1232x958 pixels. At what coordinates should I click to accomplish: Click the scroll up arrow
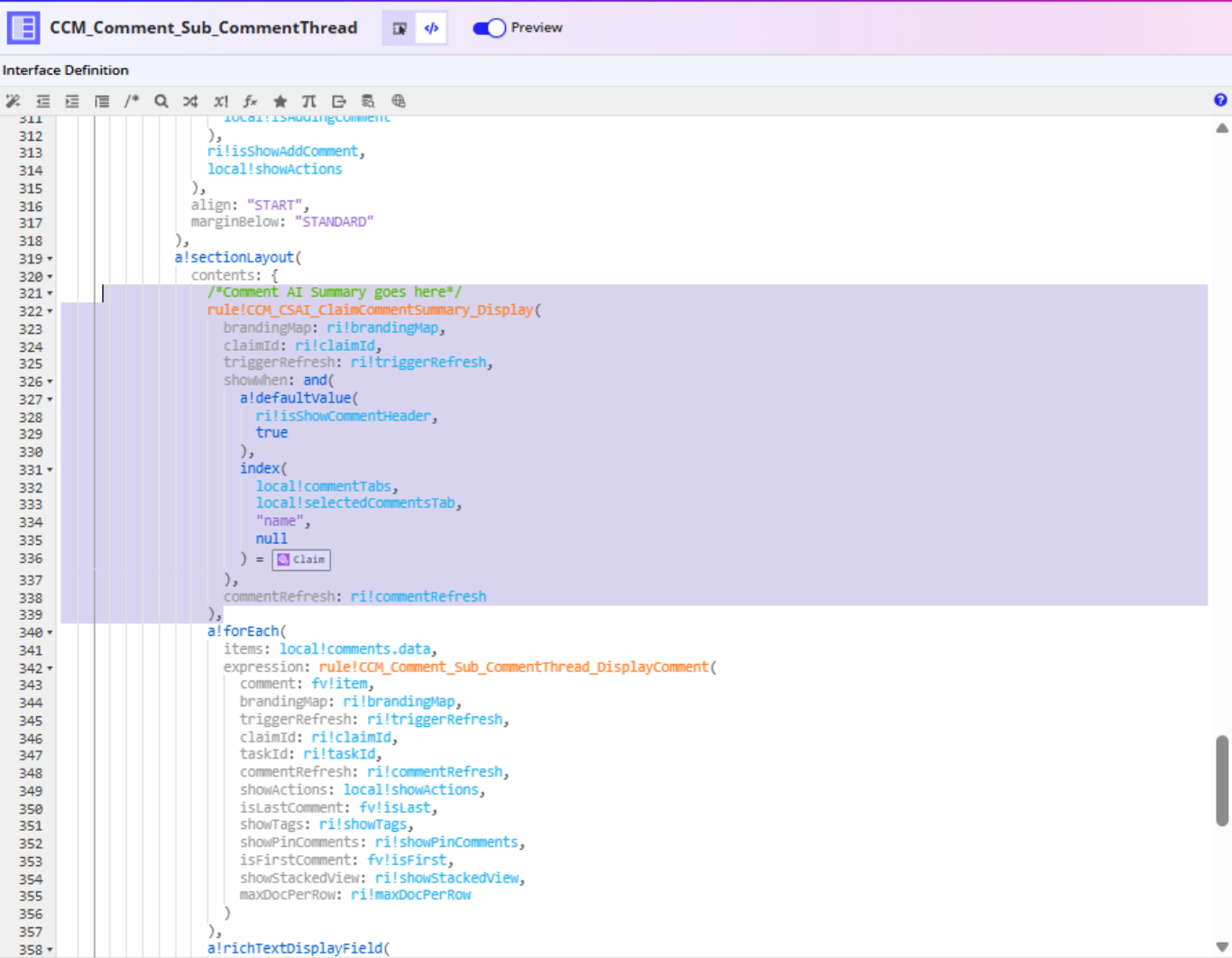click(x=1222, y=128)
